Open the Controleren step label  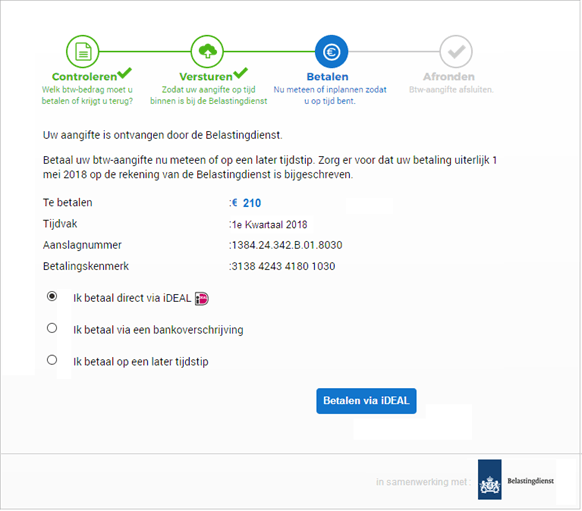click(85, 76)
